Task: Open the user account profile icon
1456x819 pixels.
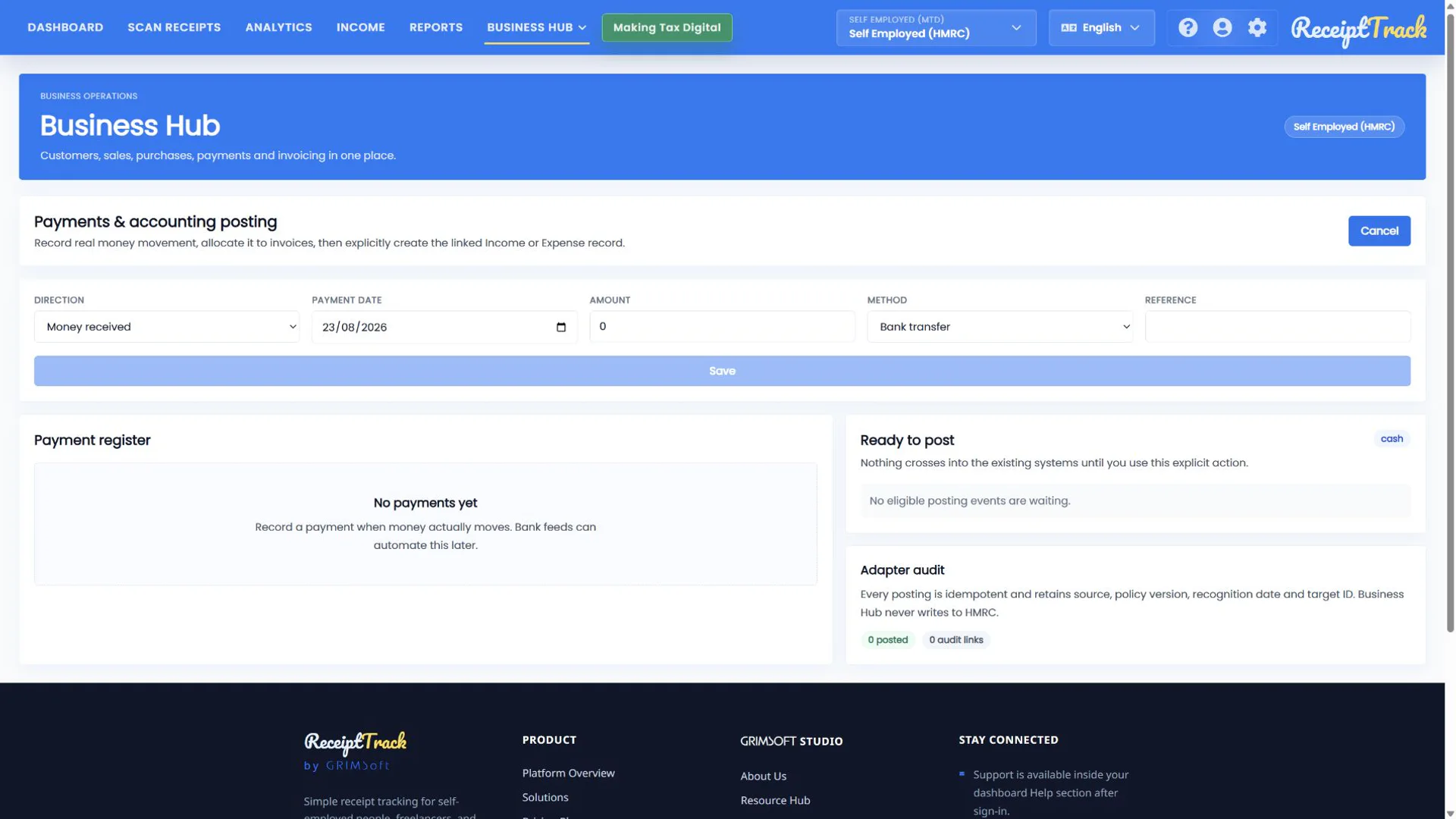Action: coord(1222,28)
